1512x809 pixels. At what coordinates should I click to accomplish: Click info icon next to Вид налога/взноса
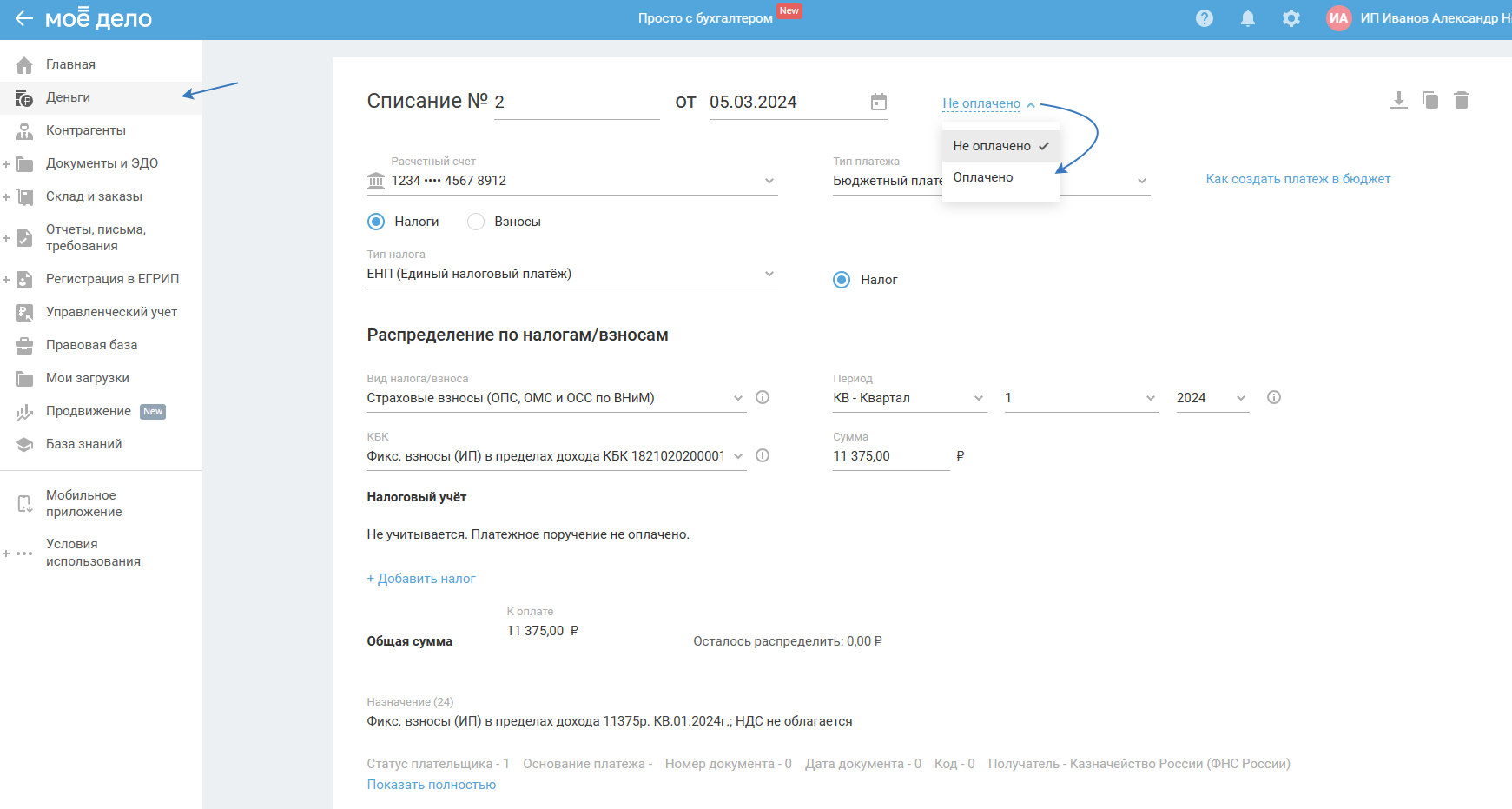[763, 397]
